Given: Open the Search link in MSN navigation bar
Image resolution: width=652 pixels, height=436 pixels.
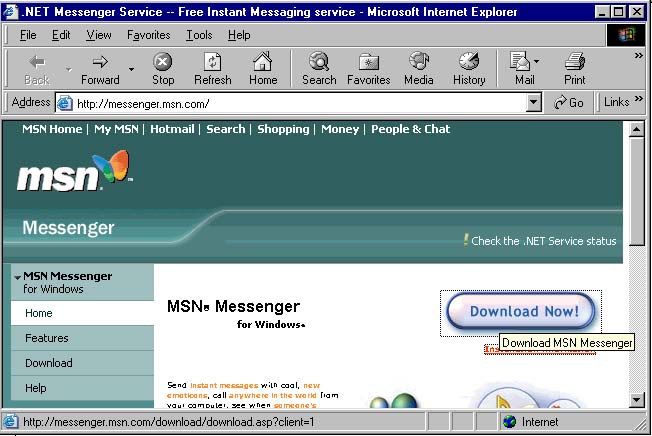Looking at the screenshot, I should click(226, 129).
